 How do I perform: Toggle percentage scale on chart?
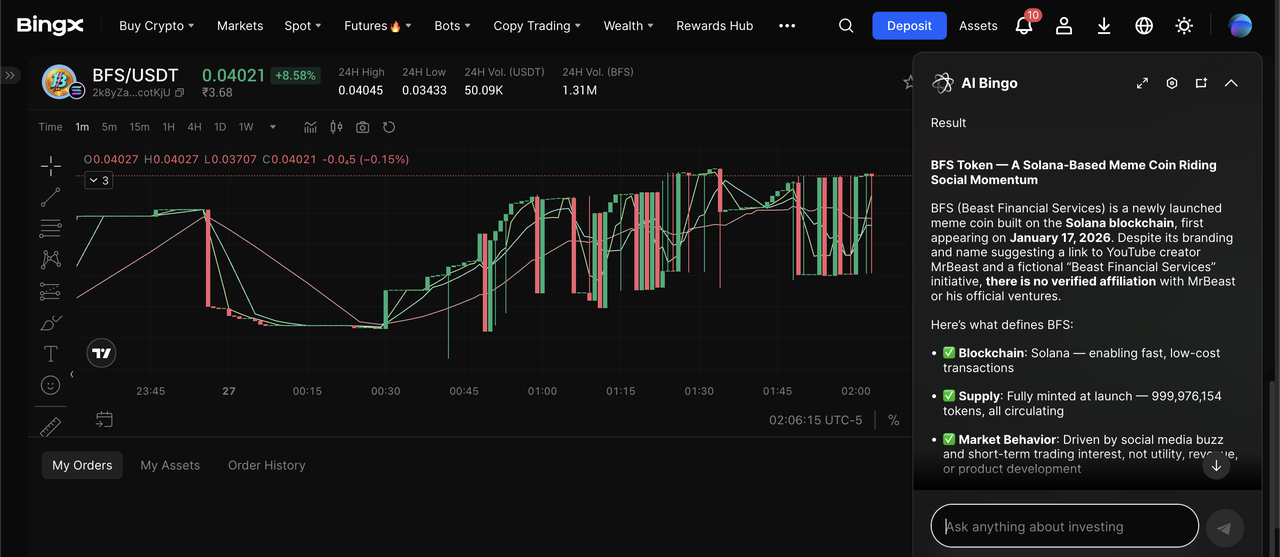(x=893, y=420)
